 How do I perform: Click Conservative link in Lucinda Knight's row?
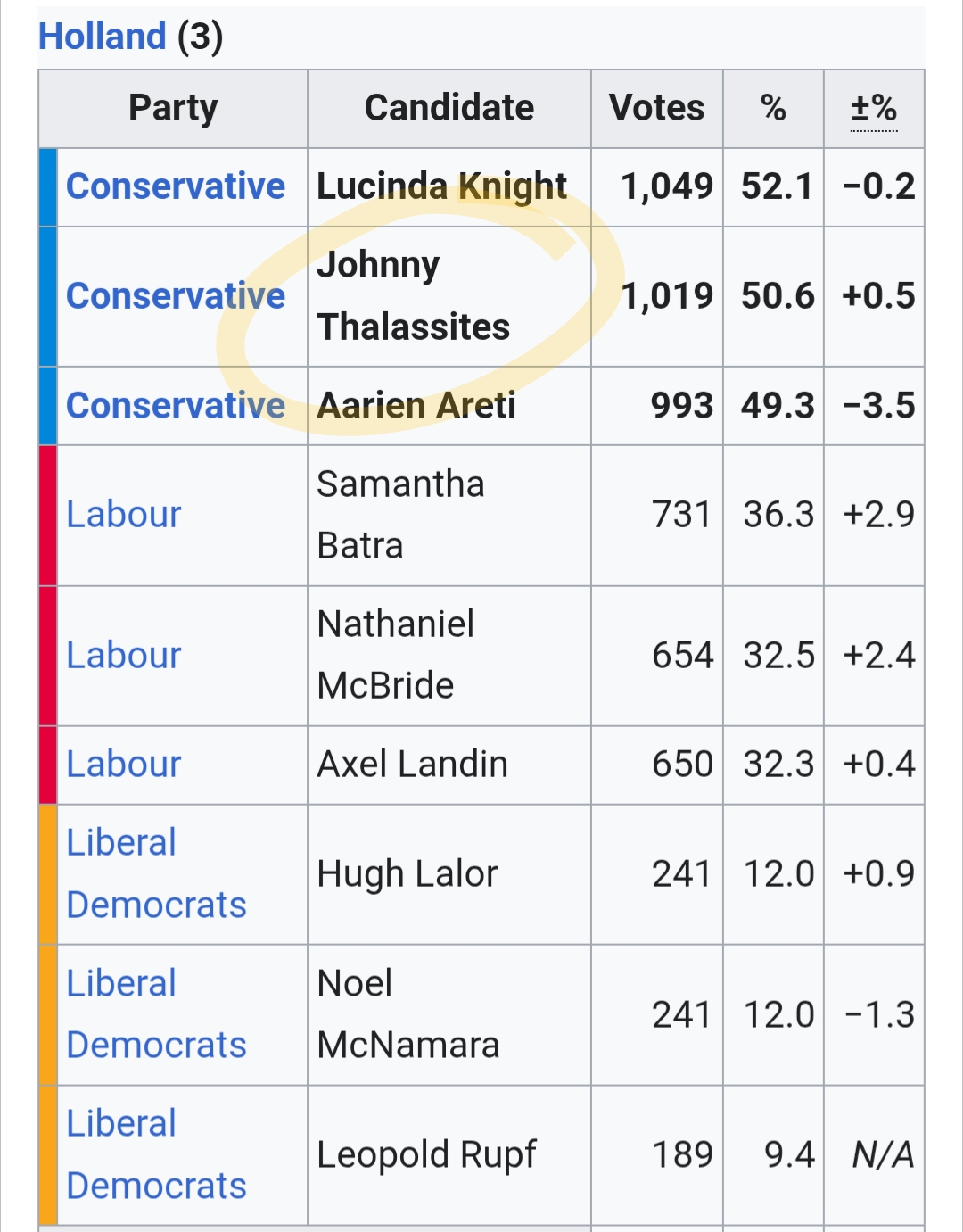175,186
